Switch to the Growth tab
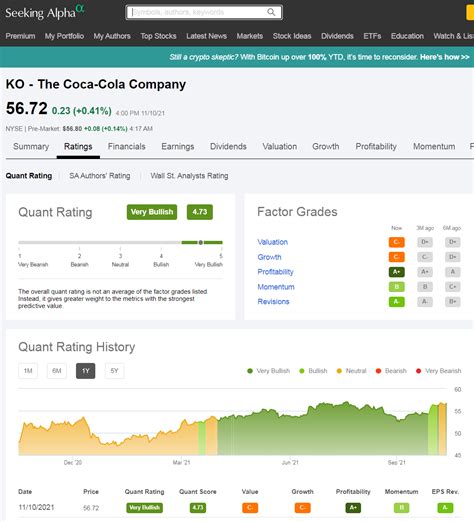This screenshot has width=474, height=522. 326,146
